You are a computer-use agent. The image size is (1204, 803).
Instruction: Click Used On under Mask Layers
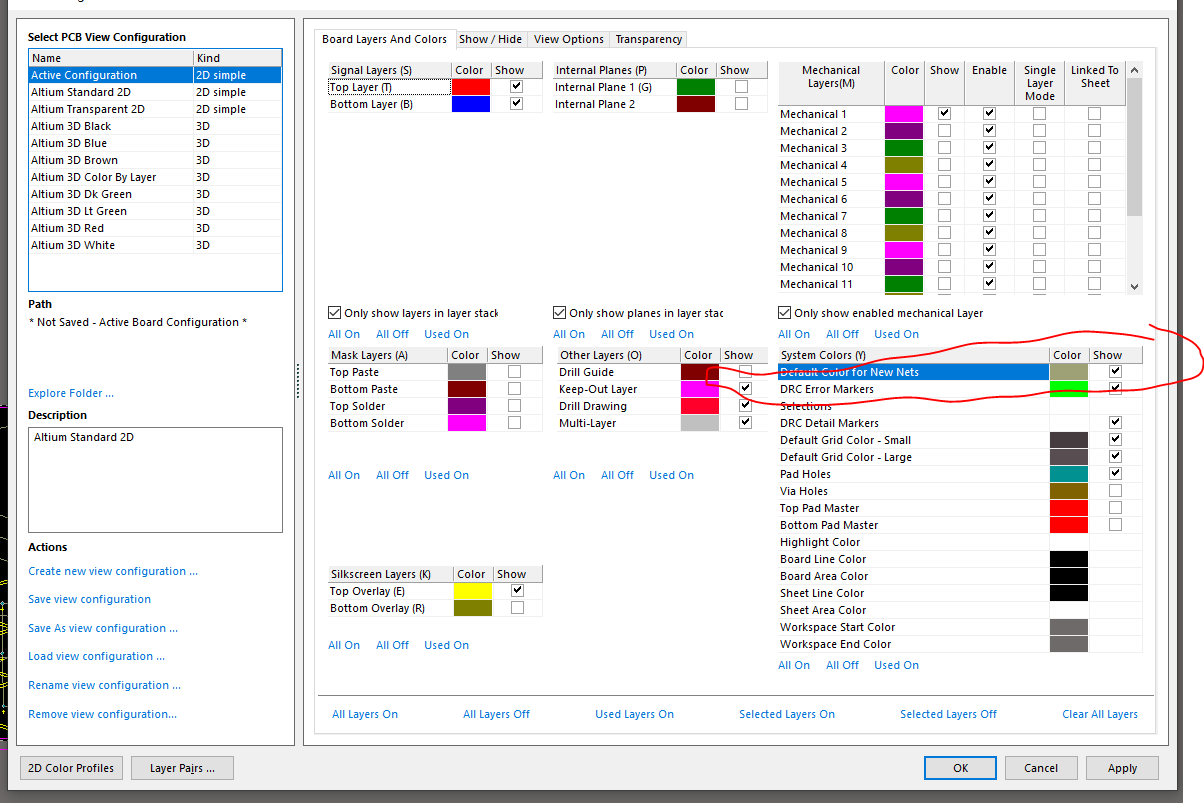point(446,475)
